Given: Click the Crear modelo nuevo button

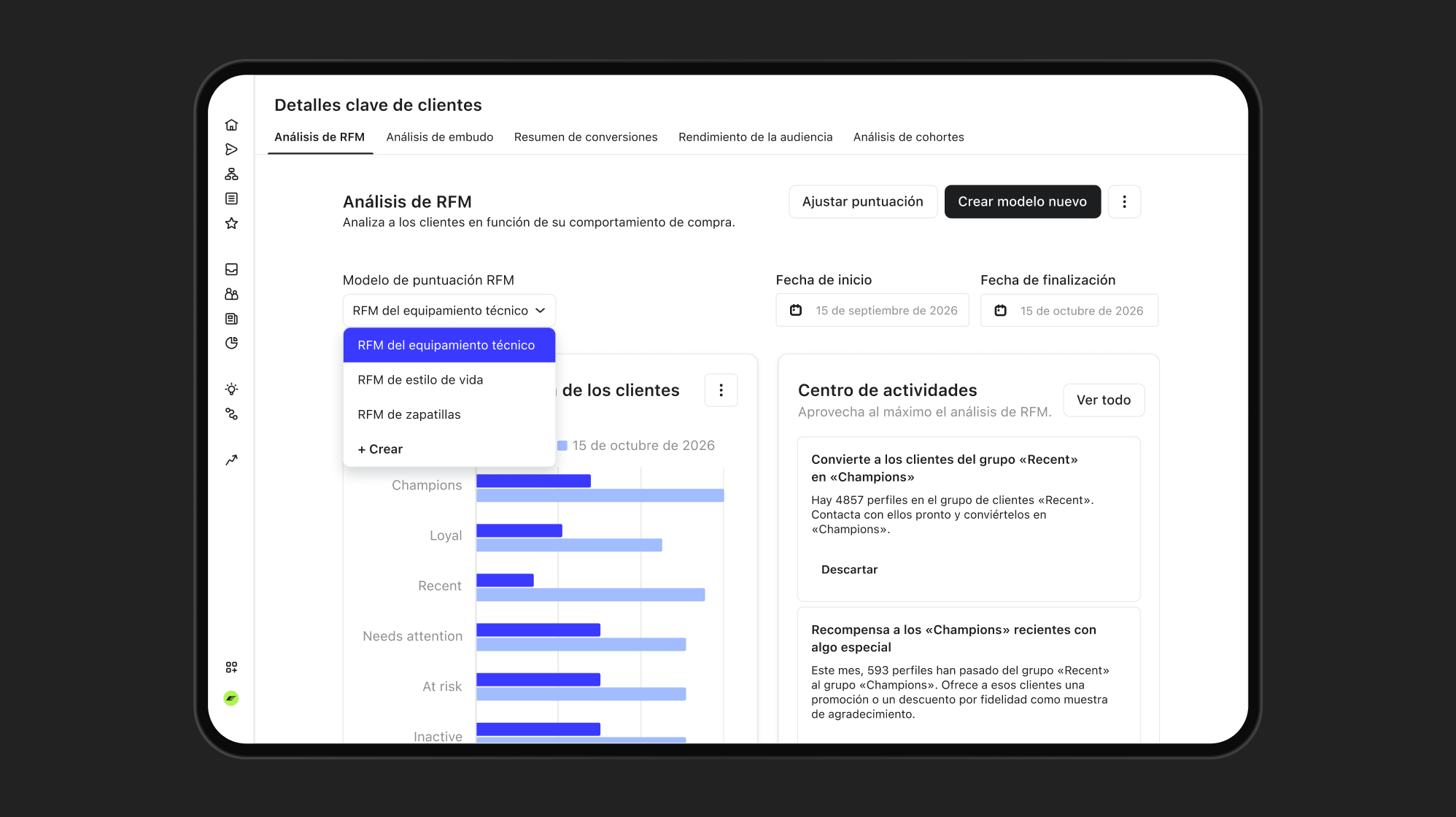Looking at the screenshot, I should pyautogui.click(x=1023, y=201).
